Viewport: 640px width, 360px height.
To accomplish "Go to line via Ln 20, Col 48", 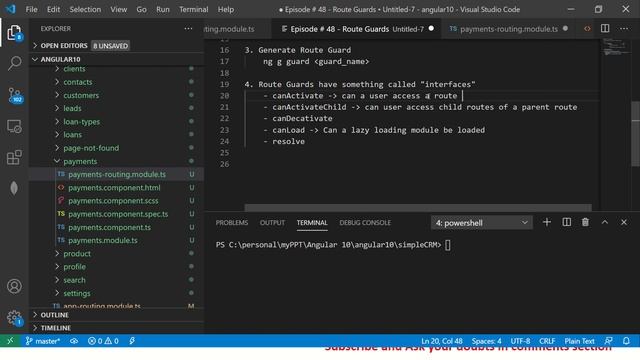I will (x=442, y=341).
